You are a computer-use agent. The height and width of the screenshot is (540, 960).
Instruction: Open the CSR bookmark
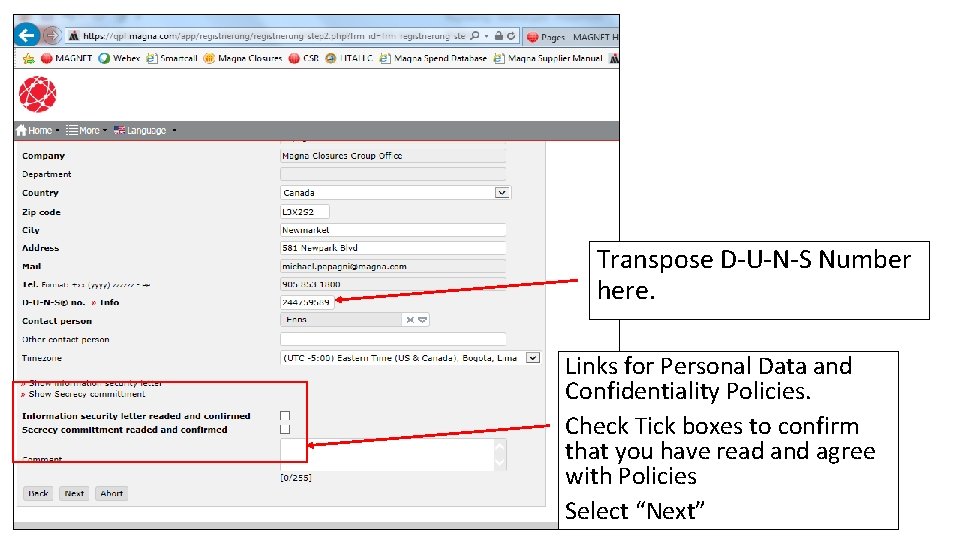(304, 59)
